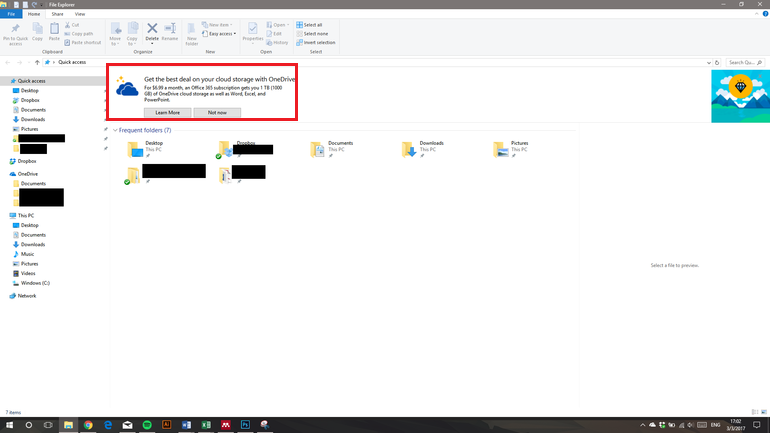770x433 pixels.
Task: Open History in the ribbon
Action: pos(277,42)
